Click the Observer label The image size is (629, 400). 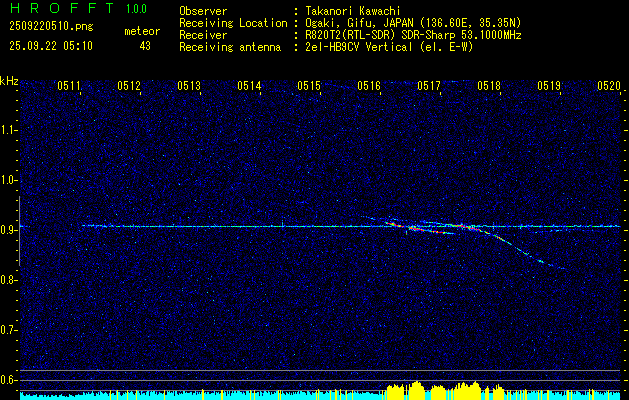coord(203,11)
